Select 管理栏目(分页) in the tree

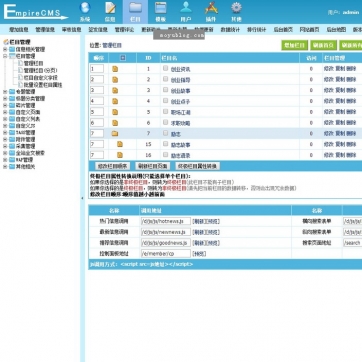[x=40, y=71]
